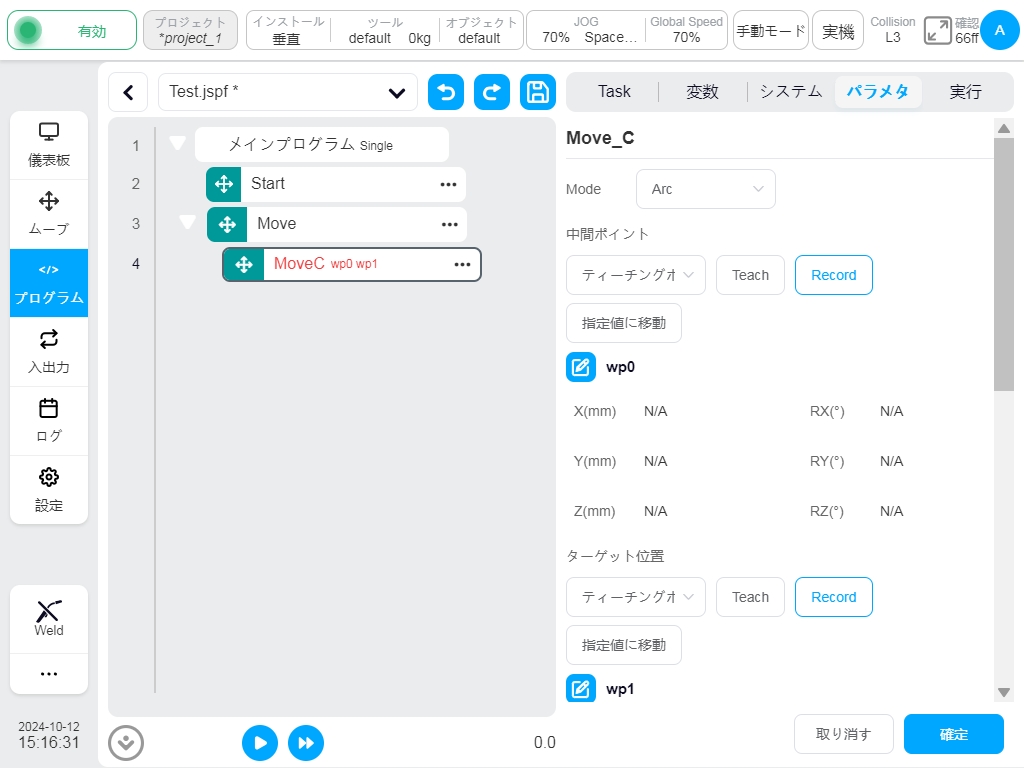Image resolution: width=1024 pixels, height=768 pixels.
Task: Run the program with play button
Action: pyautogui.click(x=260, y=743)
